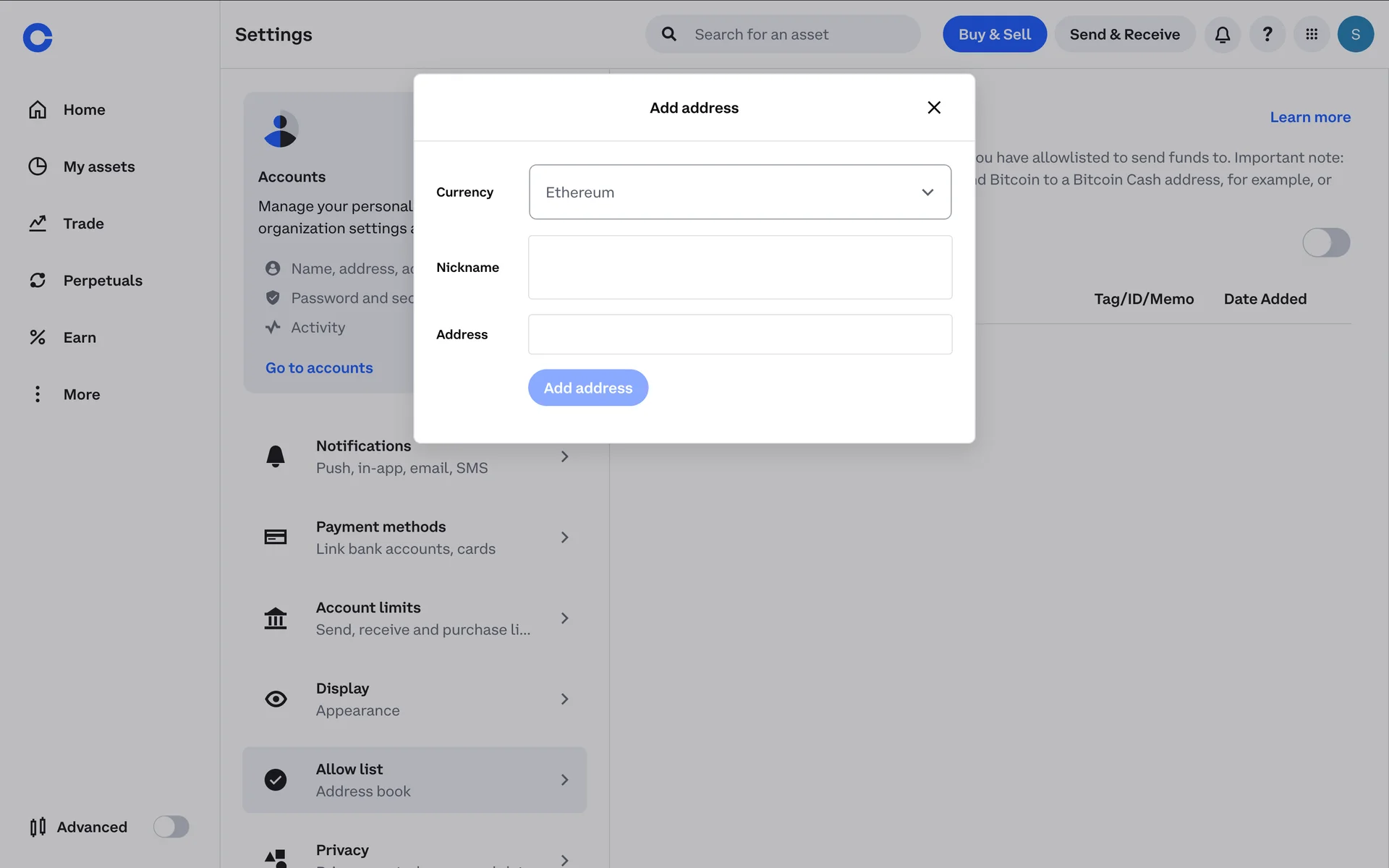This screenshot has height=868, width=1389.
Task: Open More in the sidebar
Action: [x=81, y=394]
